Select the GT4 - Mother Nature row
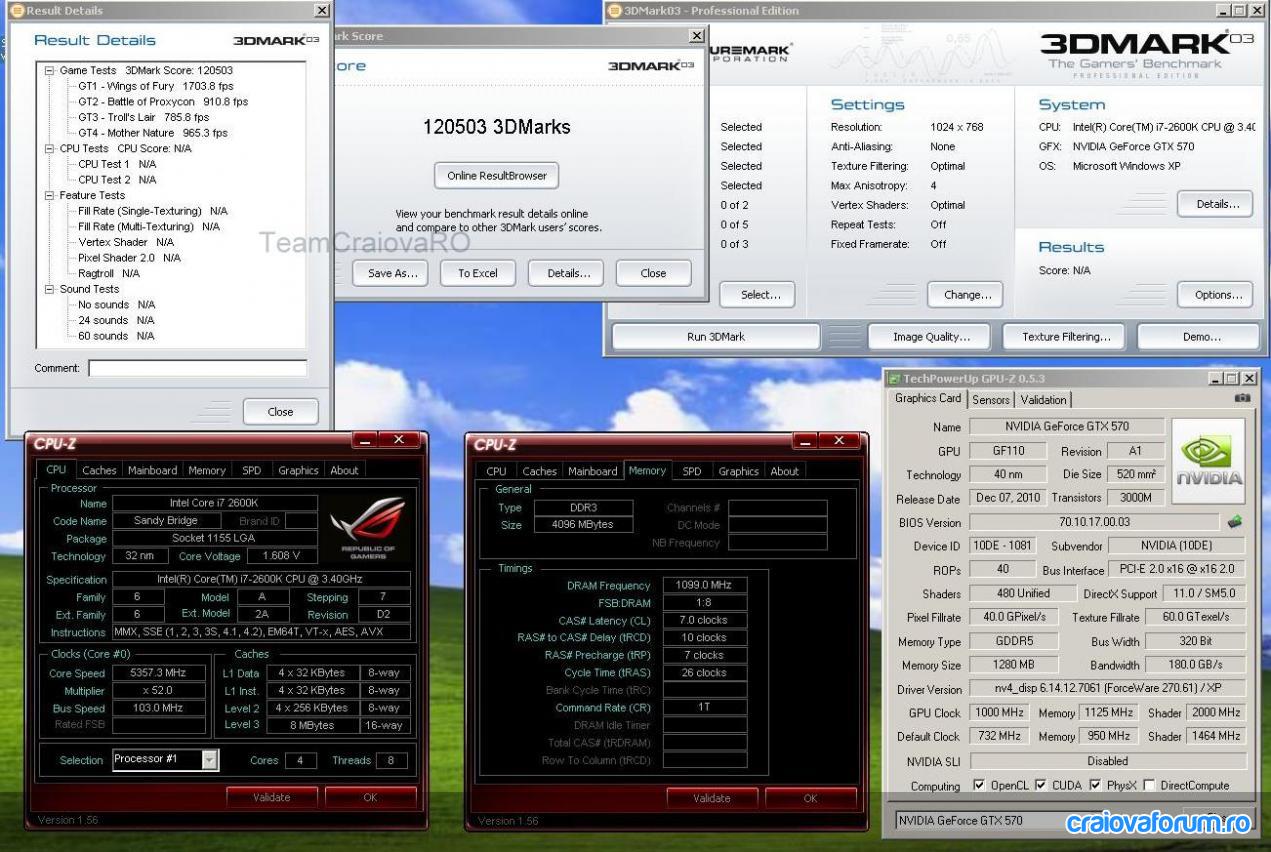Screen dimensions: 1271x852 153,133
